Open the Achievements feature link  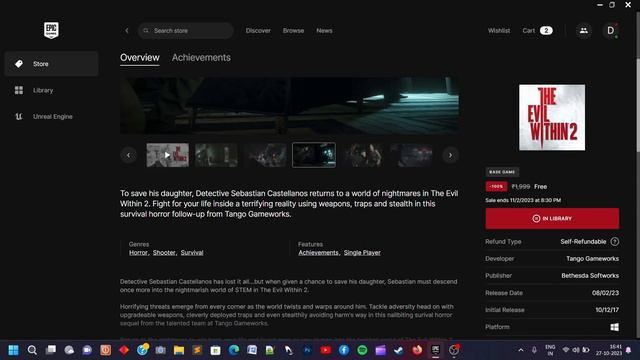pos(318,253)
